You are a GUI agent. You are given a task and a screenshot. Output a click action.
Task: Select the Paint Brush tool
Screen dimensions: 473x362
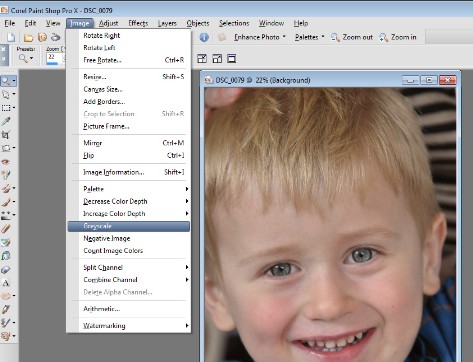tap(6, 202)
